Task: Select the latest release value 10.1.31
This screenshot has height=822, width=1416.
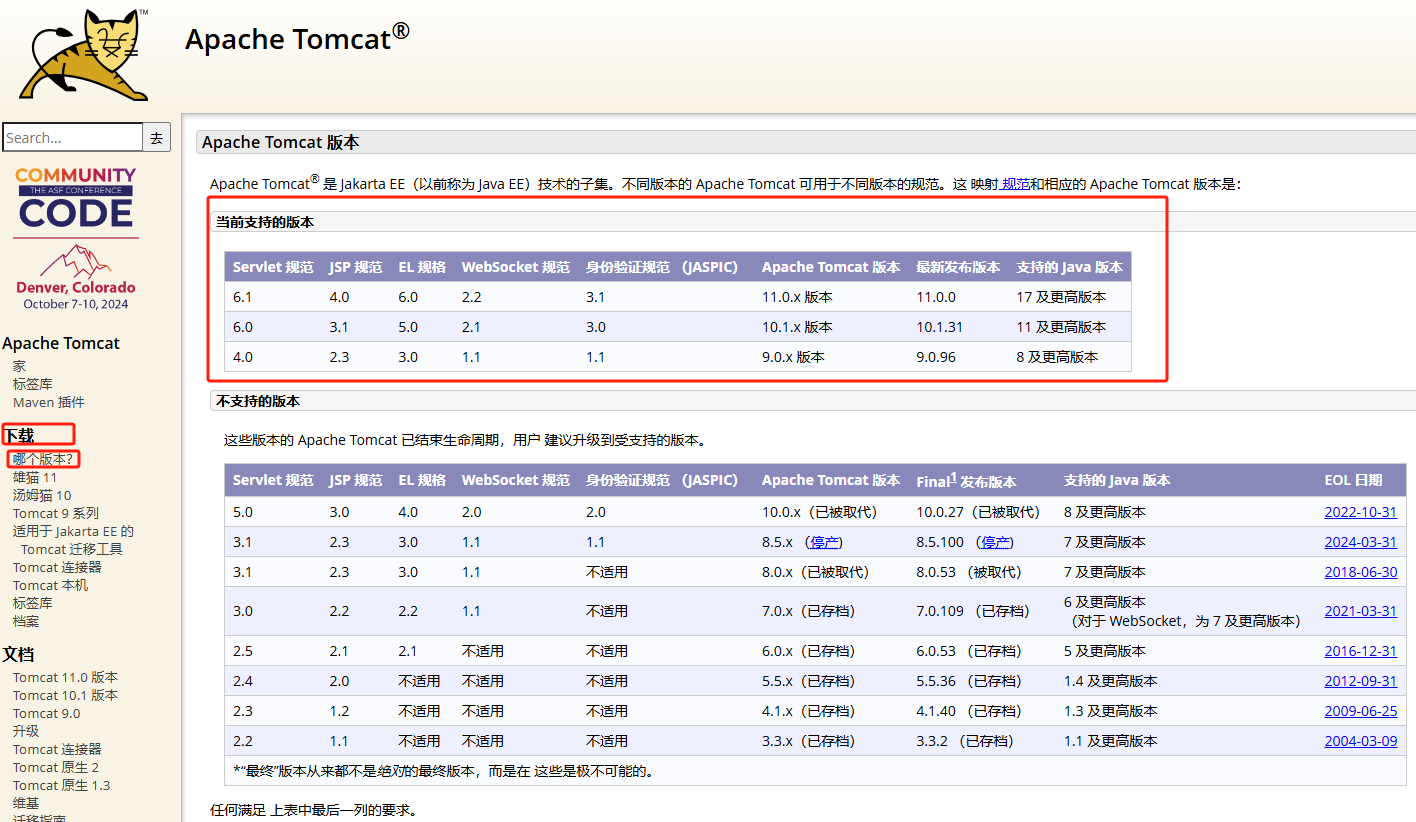Action: [939, 327]
